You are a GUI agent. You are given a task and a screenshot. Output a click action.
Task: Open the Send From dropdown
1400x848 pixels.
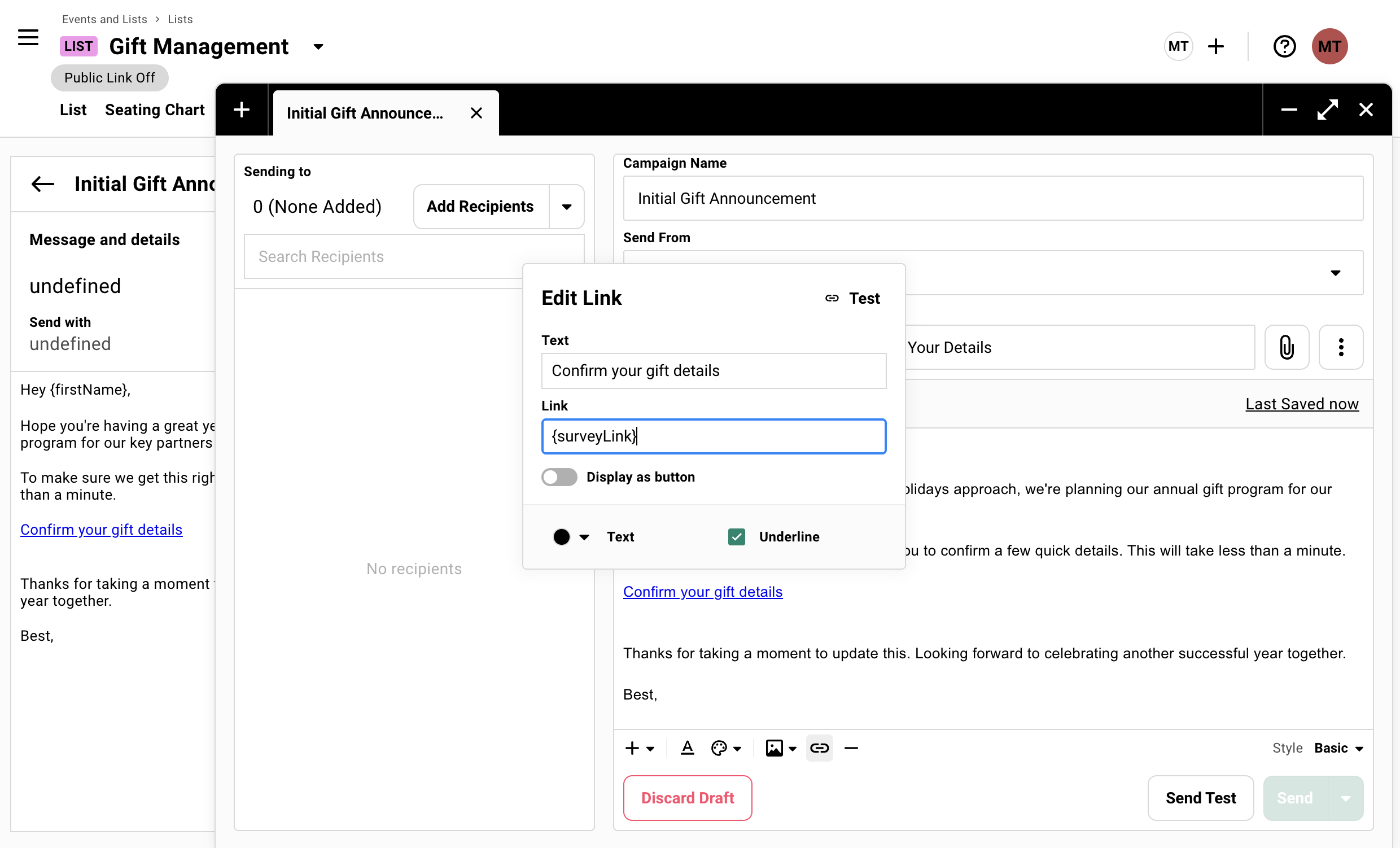pos(1336,273)
